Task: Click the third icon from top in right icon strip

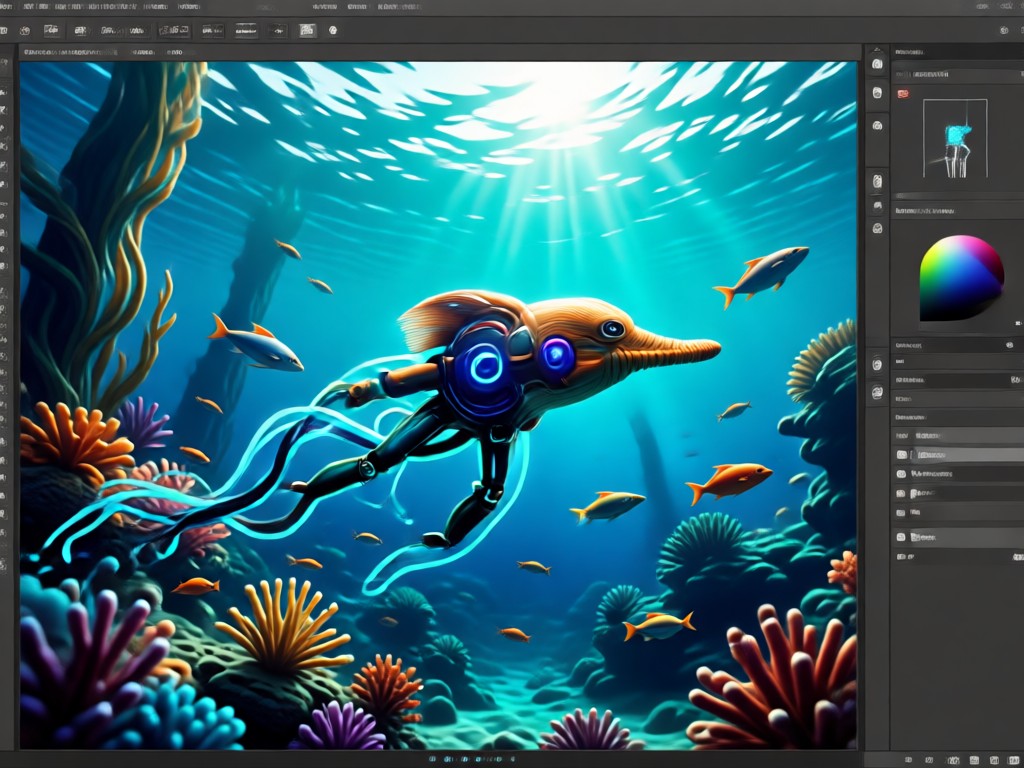Action: click(x=877, y=125)
